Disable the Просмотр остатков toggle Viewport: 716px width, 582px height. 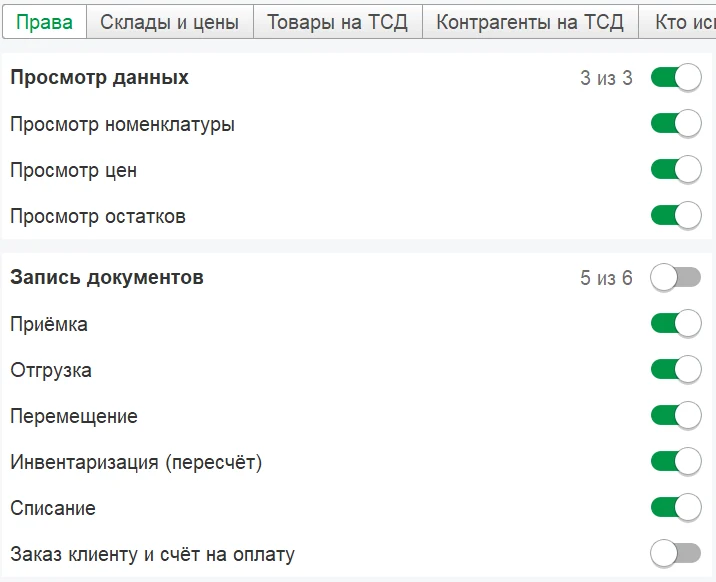(x=676, y=216)
